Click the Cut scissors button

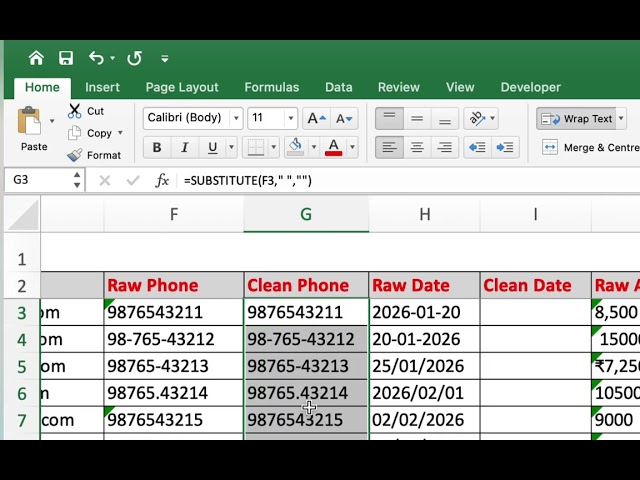point(86,111)
